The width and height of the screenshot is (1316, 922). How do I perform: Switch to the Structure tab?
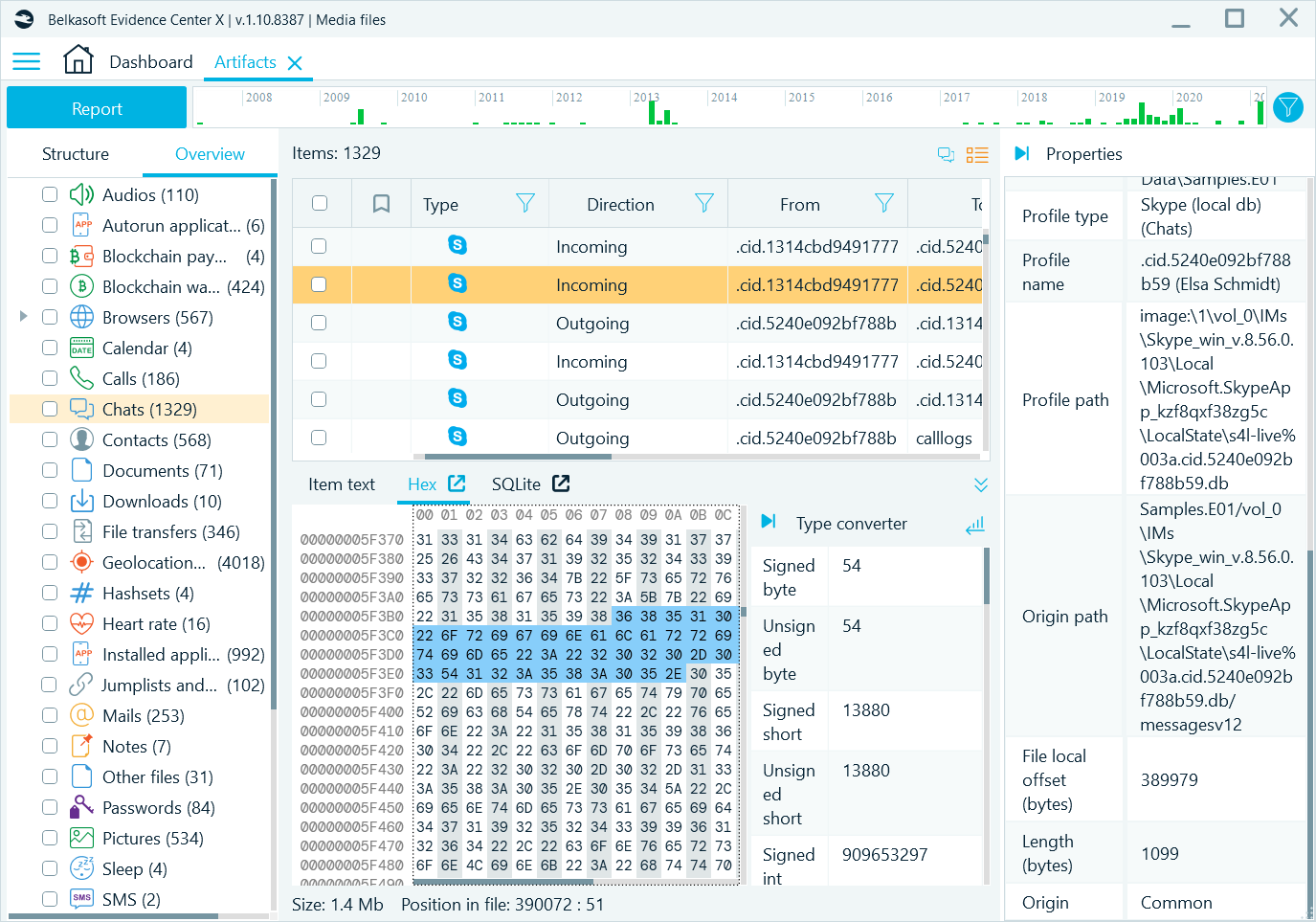(76, 154)
